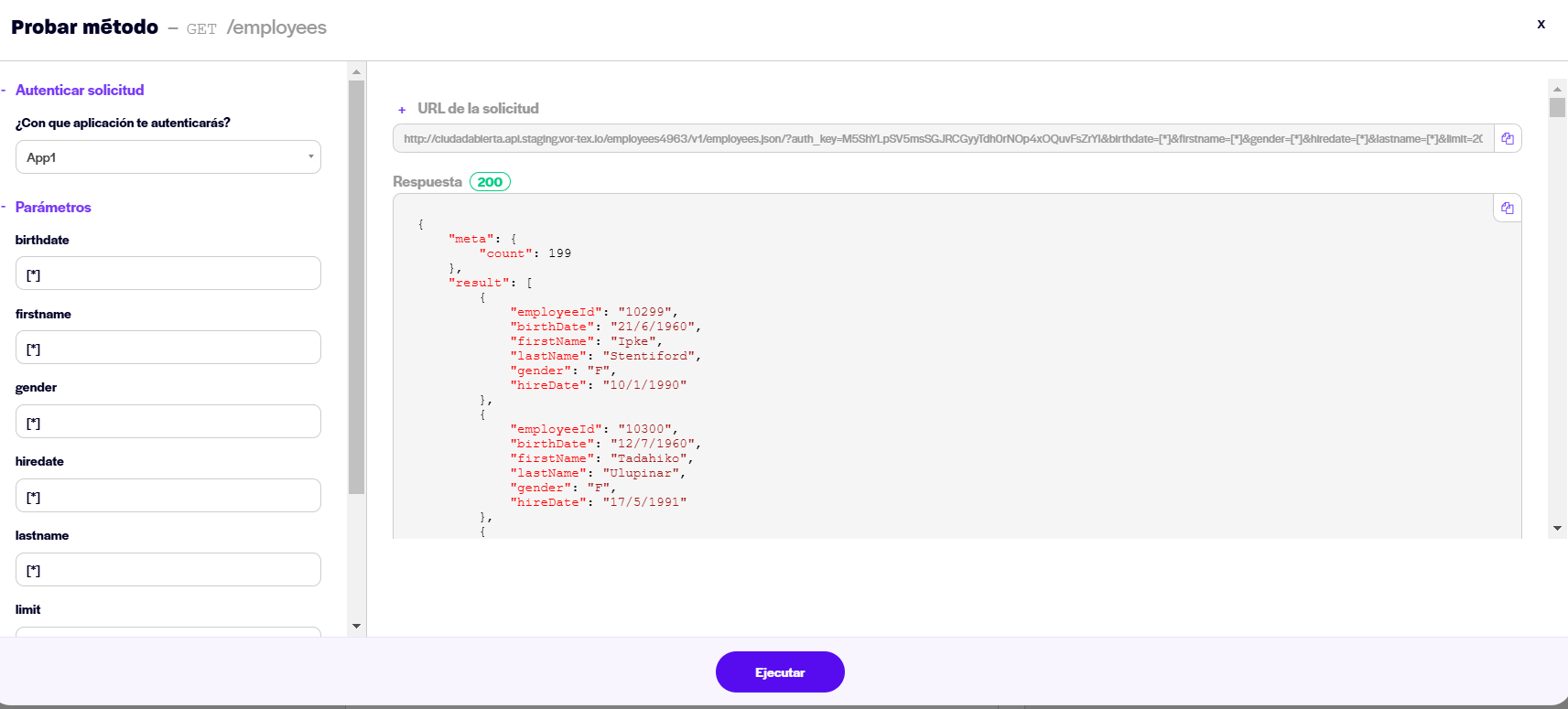Screen dimensions: 1568x709
Task: Close the Probar método dialog
Action: point(1541,25)
